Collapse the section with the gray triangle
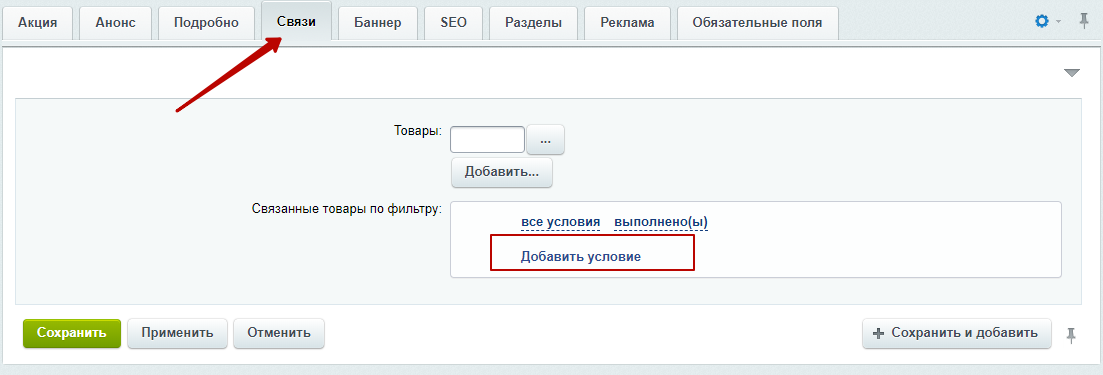1103x375 pixels. click(x=1071, y=72)
